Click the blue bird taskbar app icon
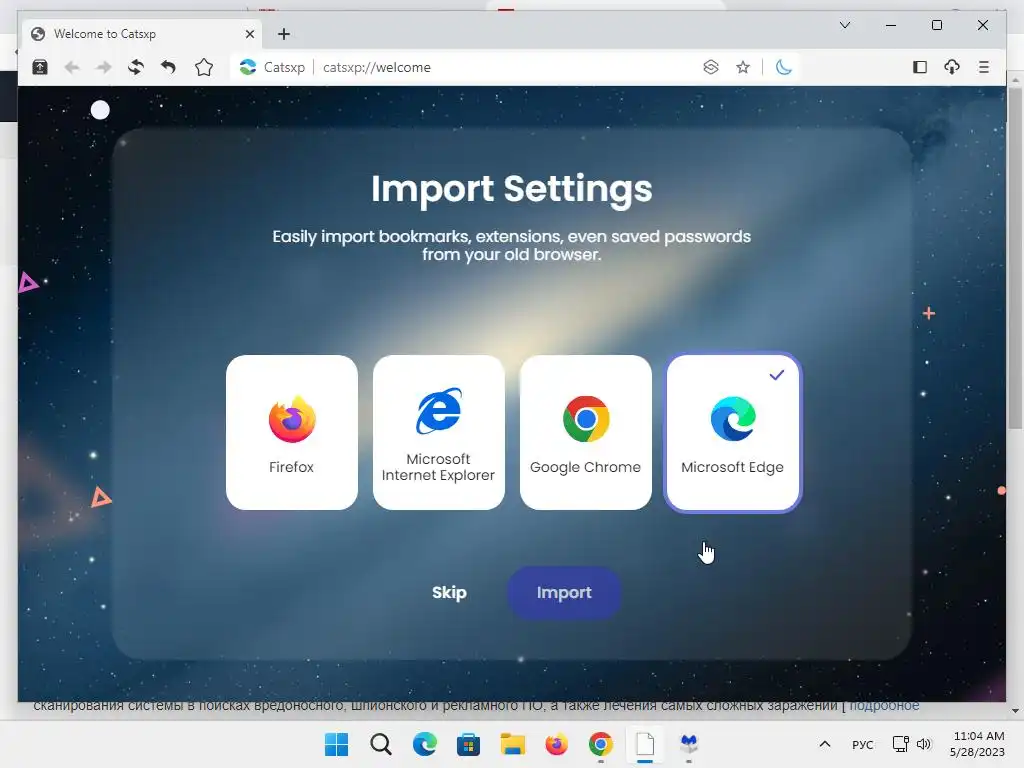 pos(689,744)
